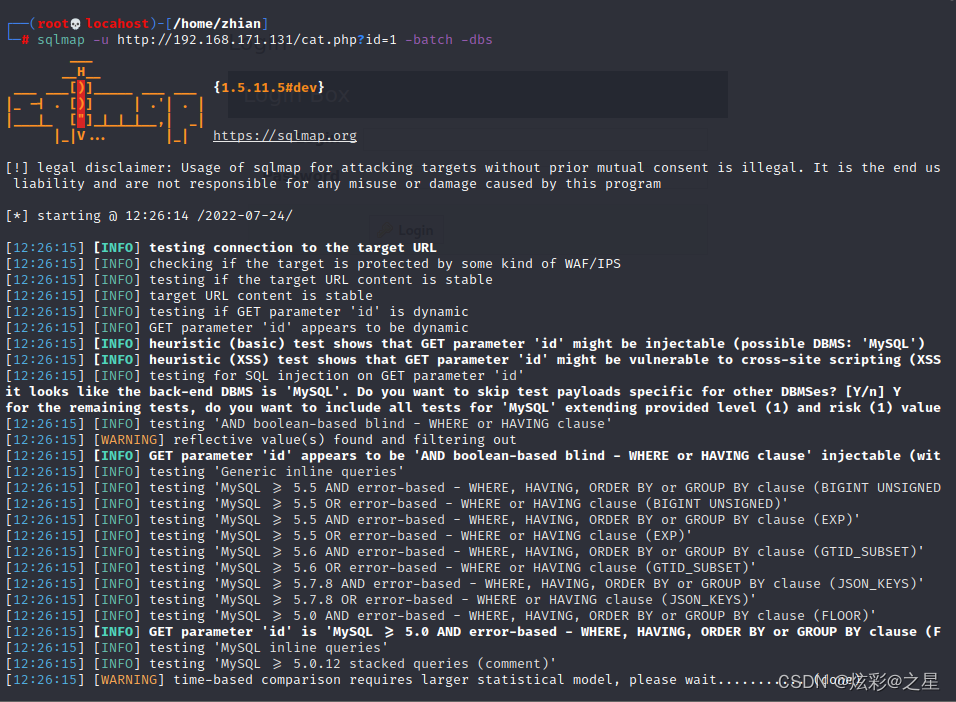The width and height of the screenshot is (956, 702).
Task: Click the sqlmap ASCII art logo
Action: click(105, 101)
